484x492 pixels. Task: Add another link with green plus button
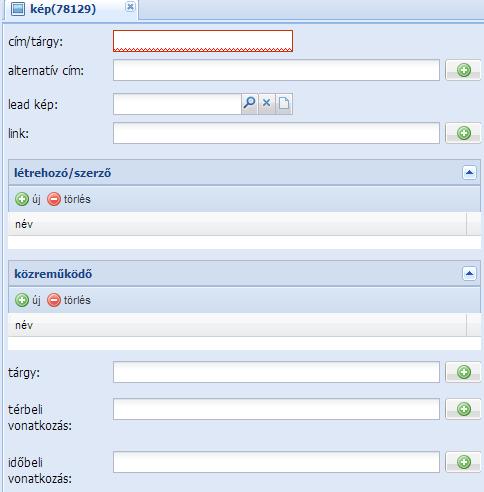point(463,133)
